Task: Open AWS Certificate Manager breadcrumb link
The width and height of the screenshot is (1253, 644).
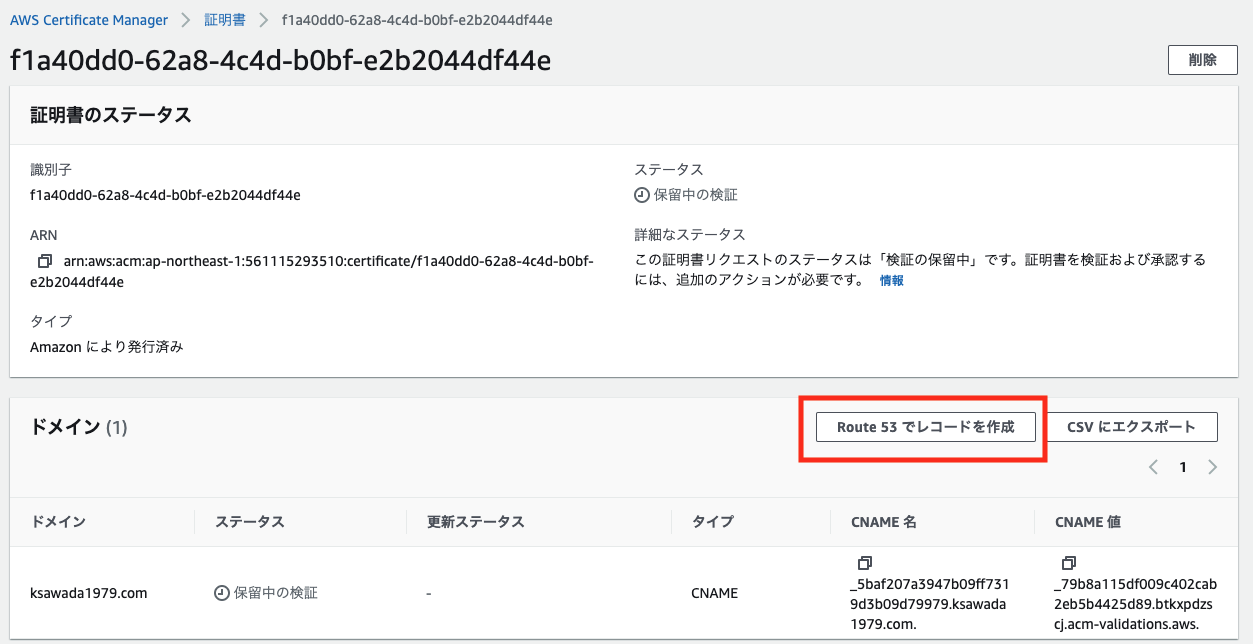Action: coord(89,20)
